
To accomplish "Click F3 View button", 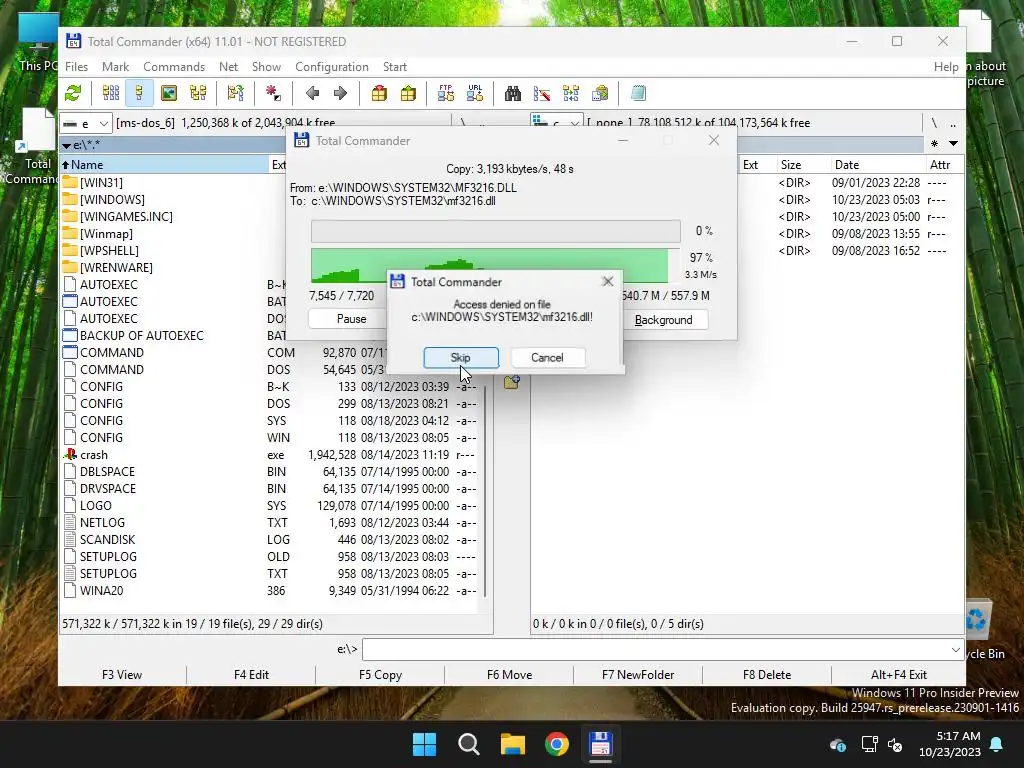I will (x=122, y=675).
